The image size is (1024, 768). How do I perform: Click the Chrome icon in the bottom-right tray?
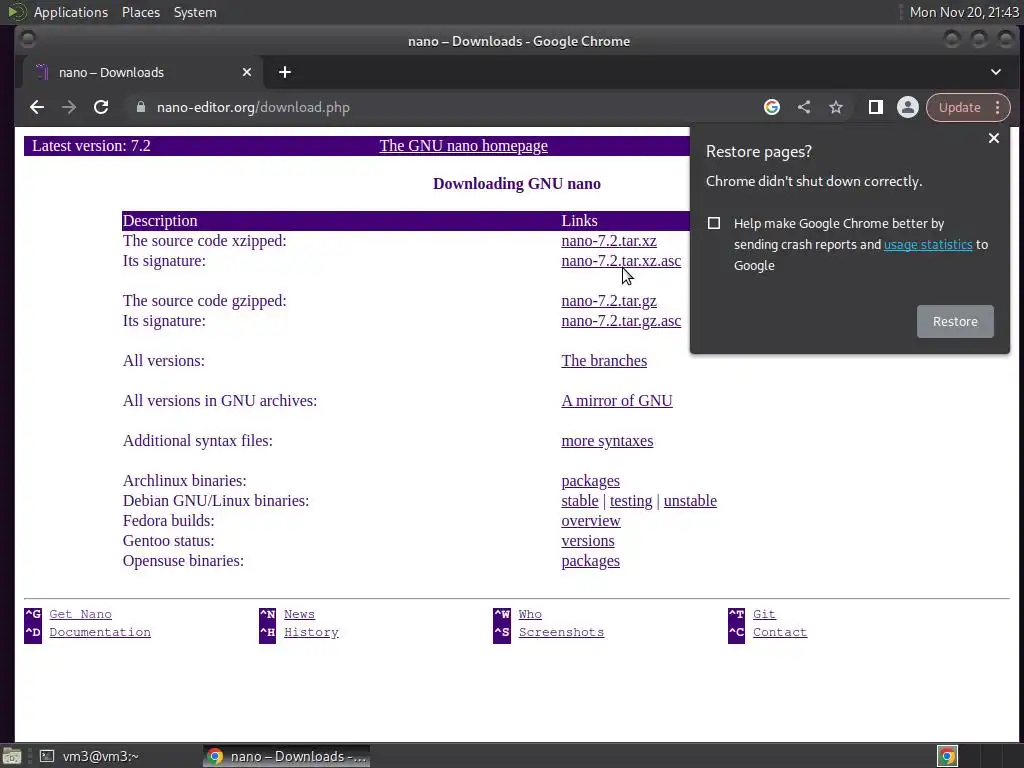coord(947,756)
